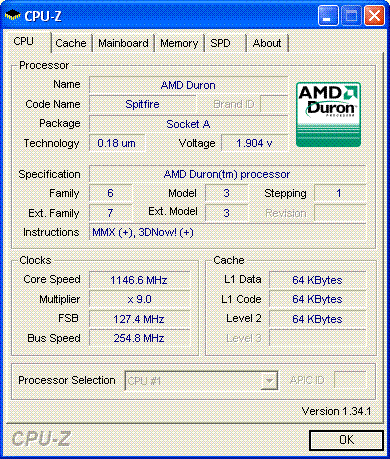This screenshot has height=459, width=390.
Task: Click the APIC ID field
Action: [350, 380]
